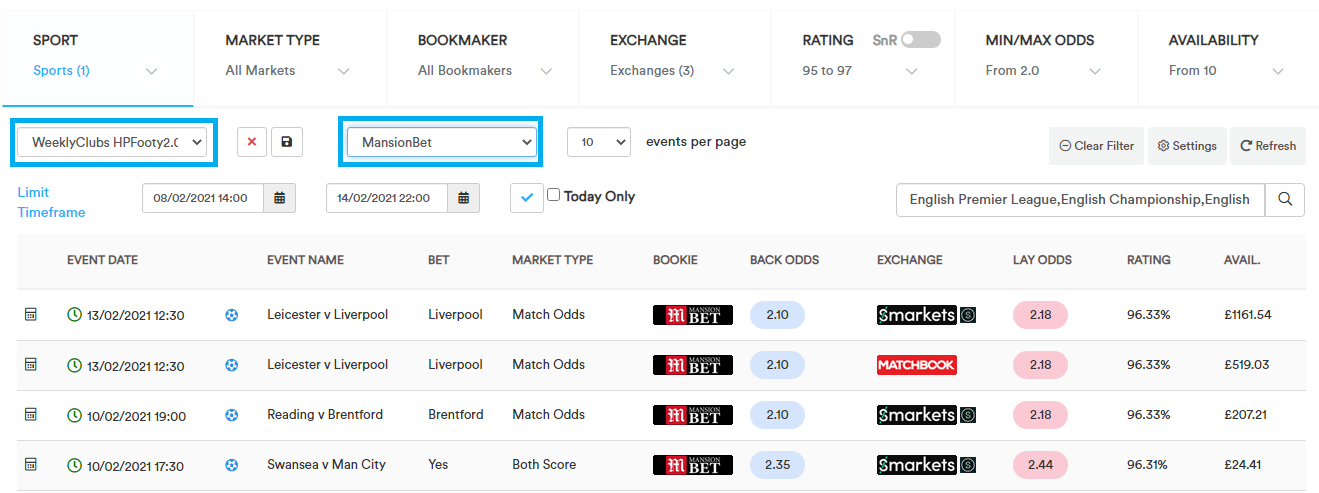Change the events per page dropdown
Image resolution: width=1319 pixels, height=493 pixels.
[599, 142]
